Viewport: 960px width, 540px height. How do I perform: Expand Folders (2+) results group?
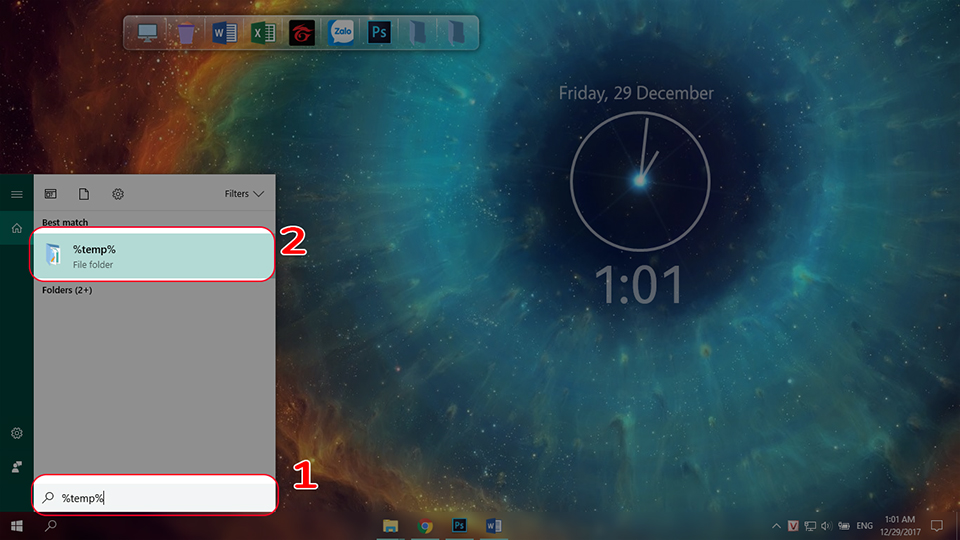tap(67, 290)
